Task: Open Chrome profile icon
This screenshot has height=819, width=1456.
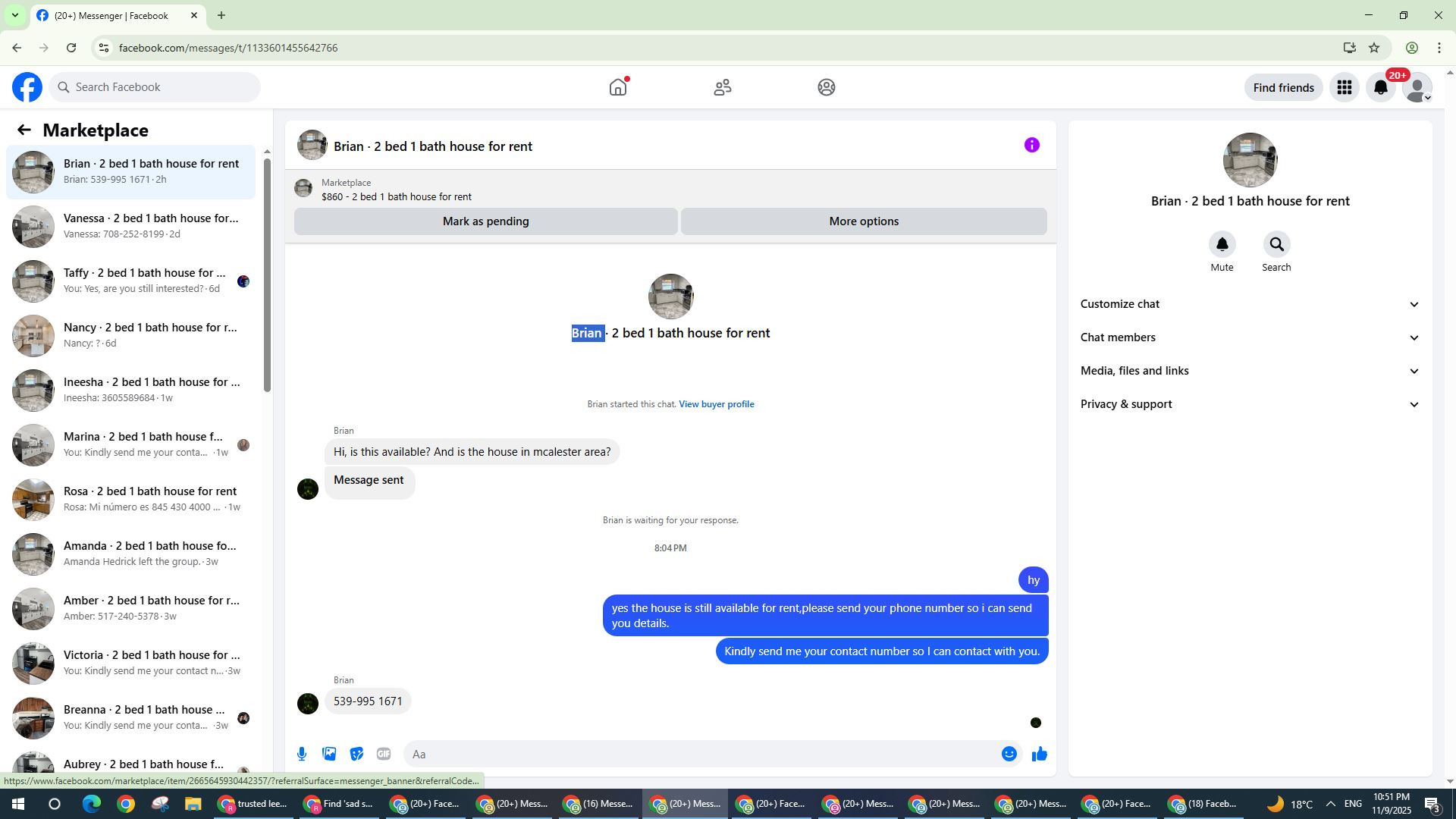Action: (x=1412, y=48)
